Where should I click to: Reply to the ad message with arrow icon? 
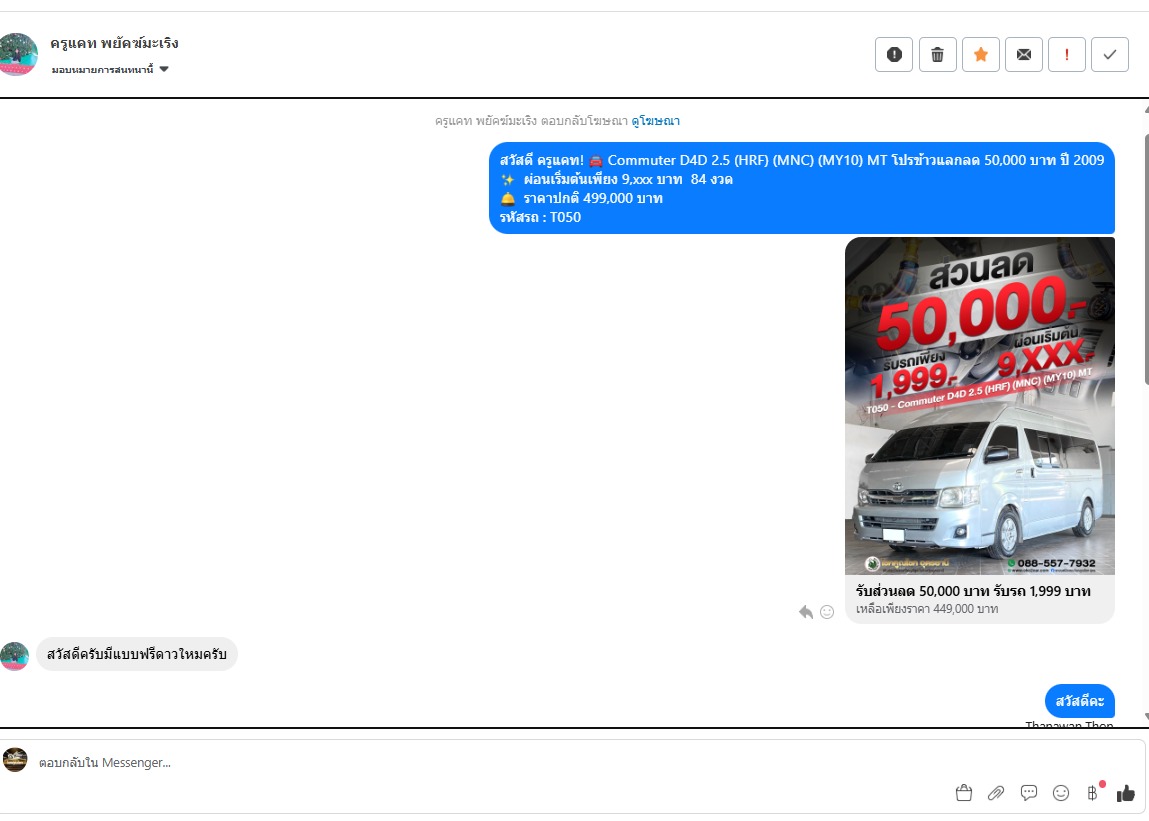pyautogui.click(x=805, y=612)
